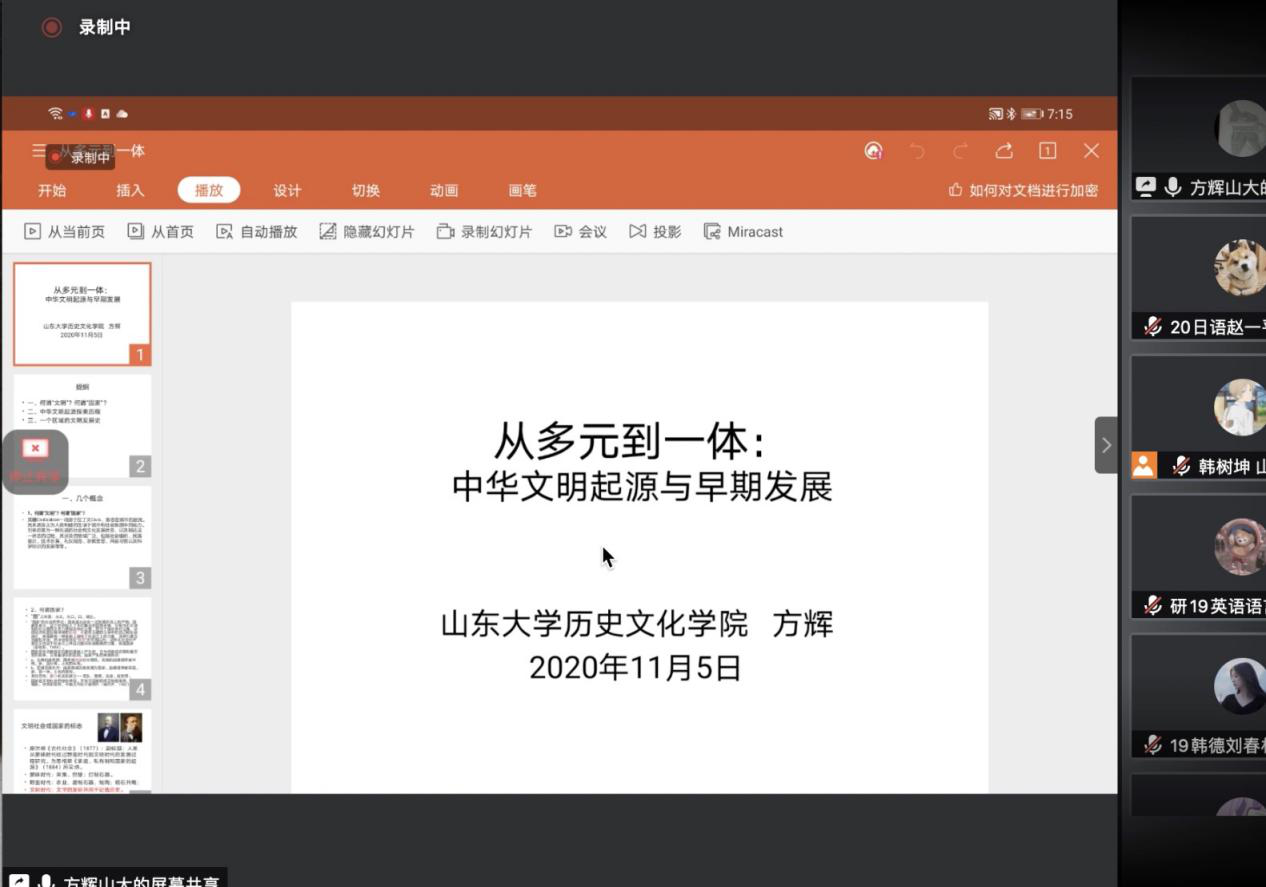Switch to the 设计 tab
The width and height of the screenshot is (1266, 887).
(x=287, y=190)
